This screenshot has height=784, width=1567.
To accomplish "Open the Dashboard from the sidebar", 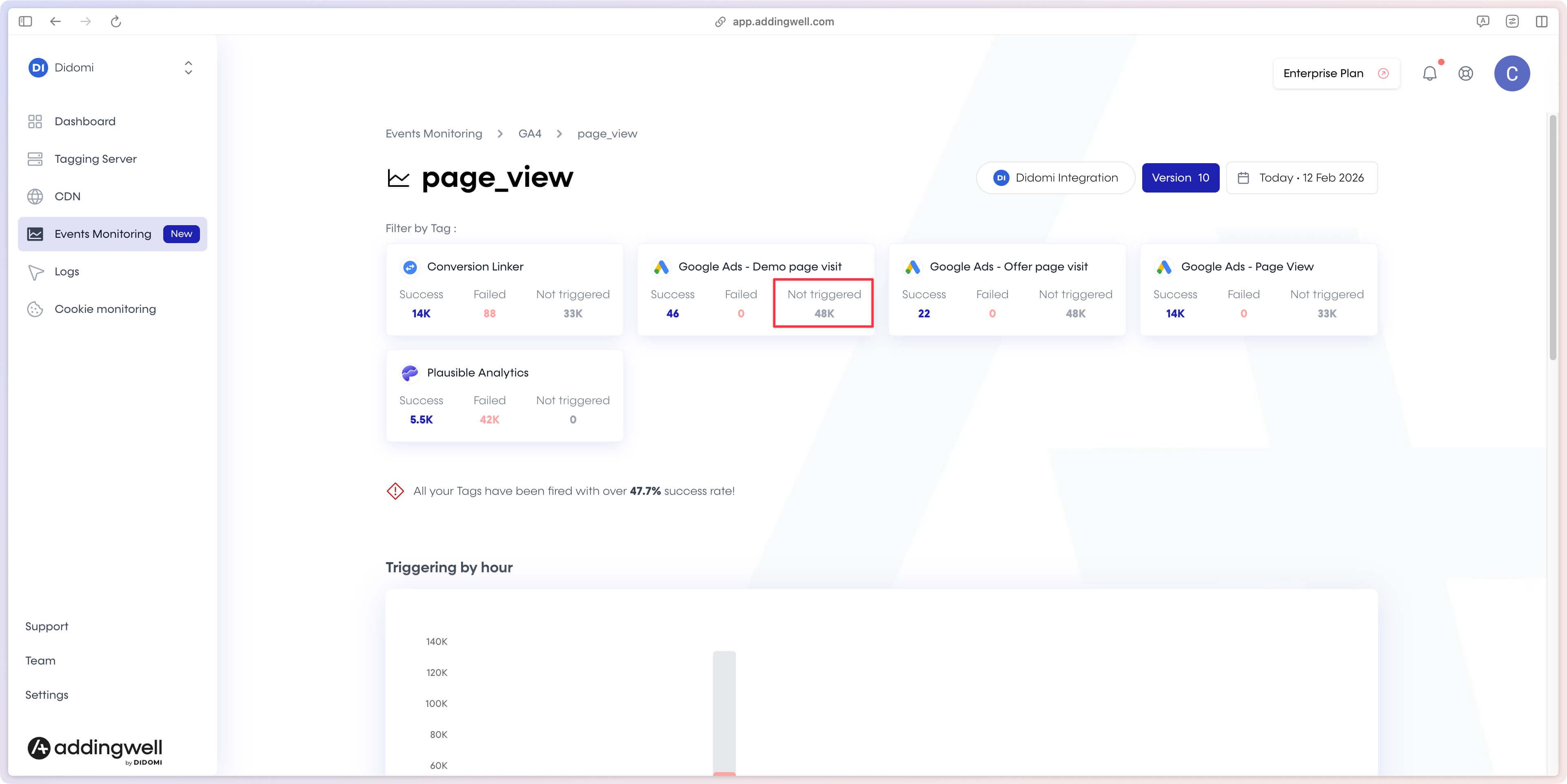I will tap(84, 121).
